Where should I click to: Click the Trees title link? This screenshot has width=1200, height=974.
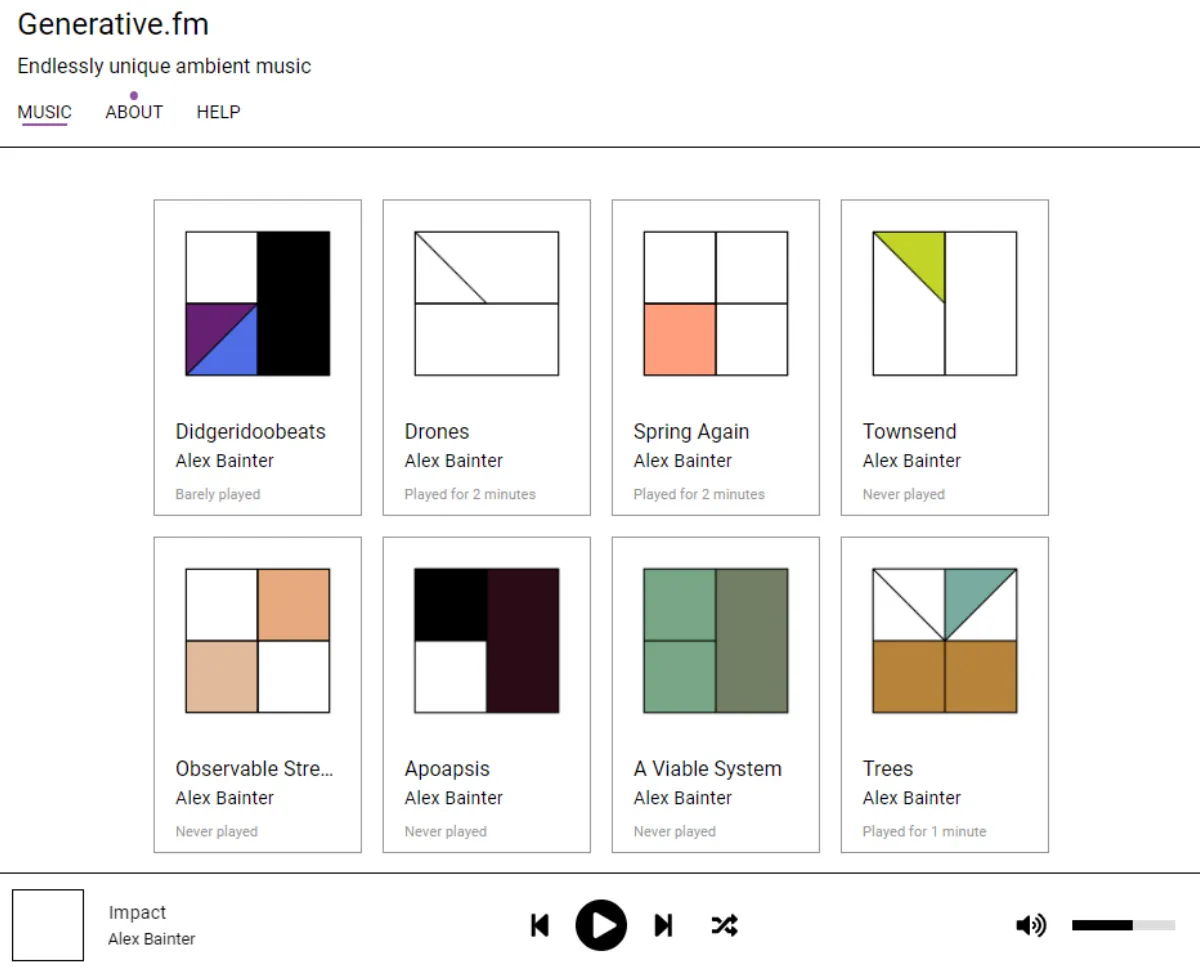click(x=888, y=768)
